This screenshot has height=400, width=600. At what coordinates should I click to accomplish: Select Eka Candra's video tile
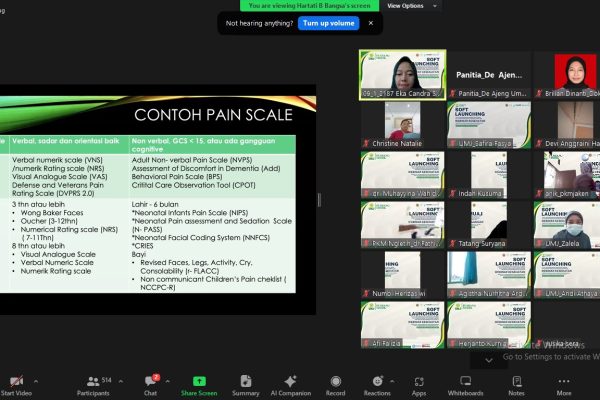tap(403, 75)
